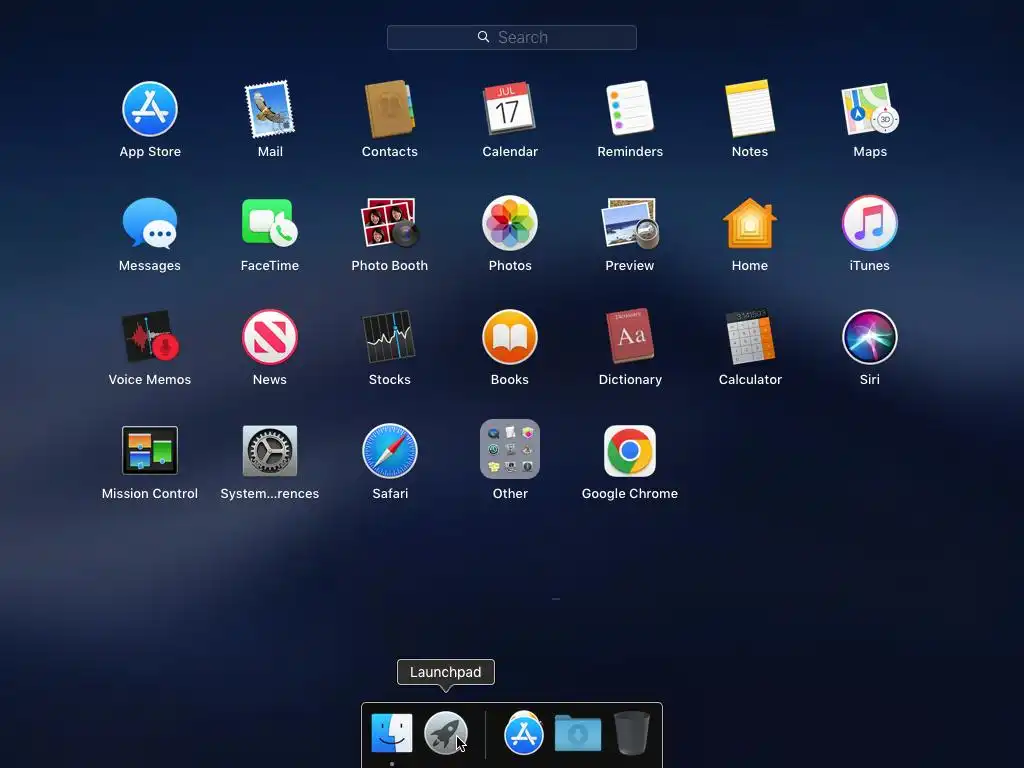The image size is (1024, 768).
Task: Open the Downloads folder in Dock
Action: click(x=577, y=733)
